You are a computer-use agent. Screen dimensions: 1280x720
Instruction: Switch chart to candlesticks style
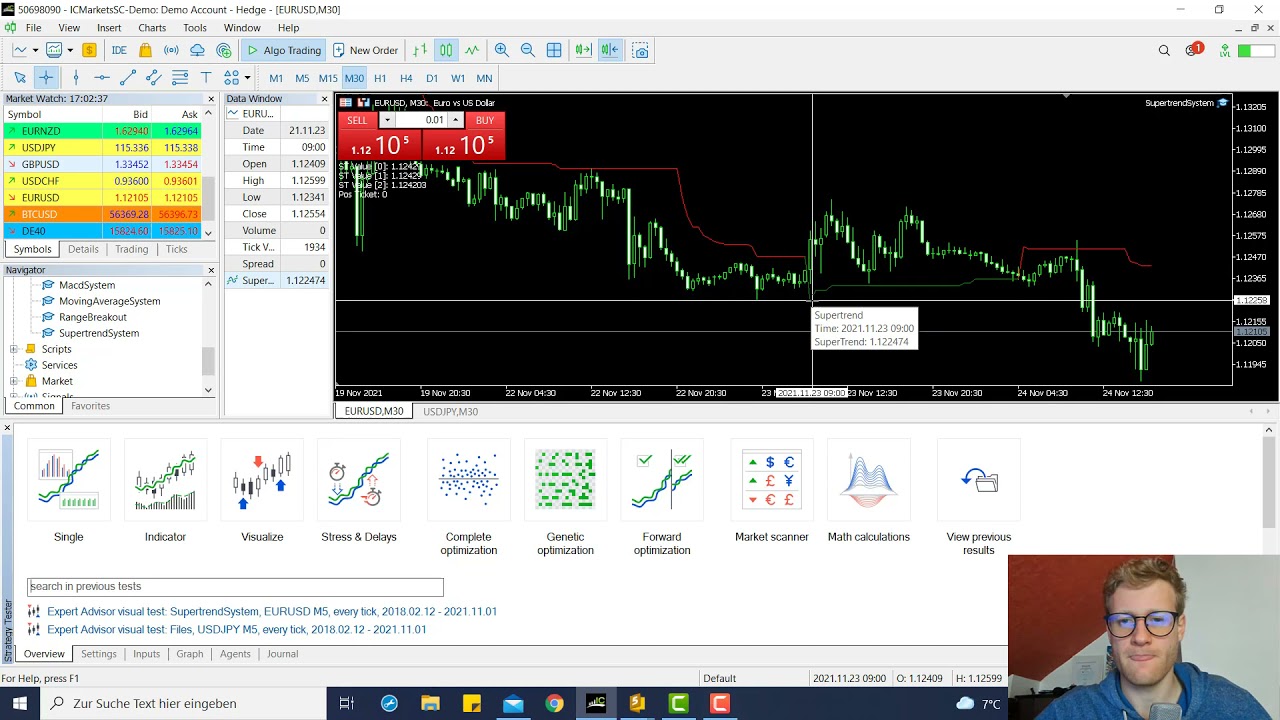pos(446,50)
